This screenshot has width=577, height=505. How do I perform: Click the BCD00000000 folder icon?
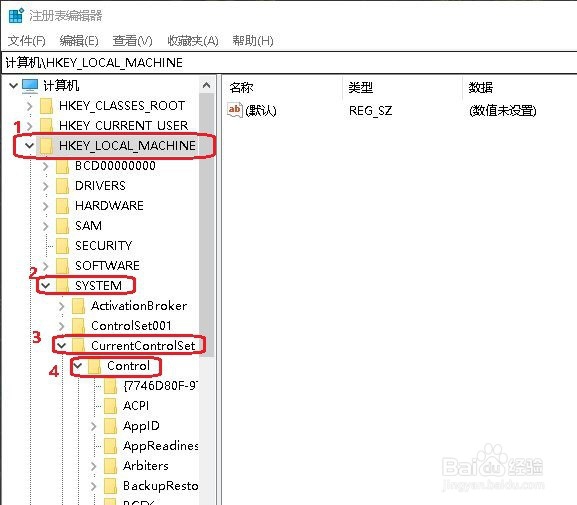pos(62,166)
